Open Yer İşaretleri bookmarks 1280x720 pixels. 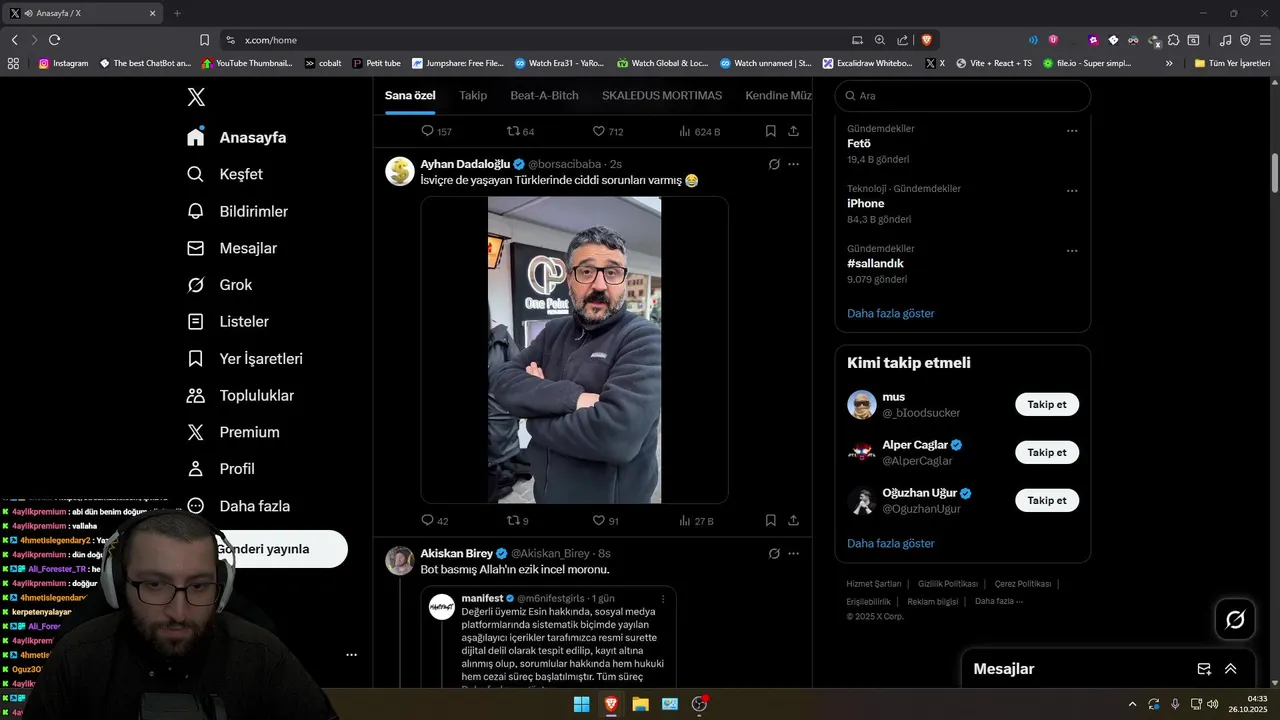pos(245,359)
